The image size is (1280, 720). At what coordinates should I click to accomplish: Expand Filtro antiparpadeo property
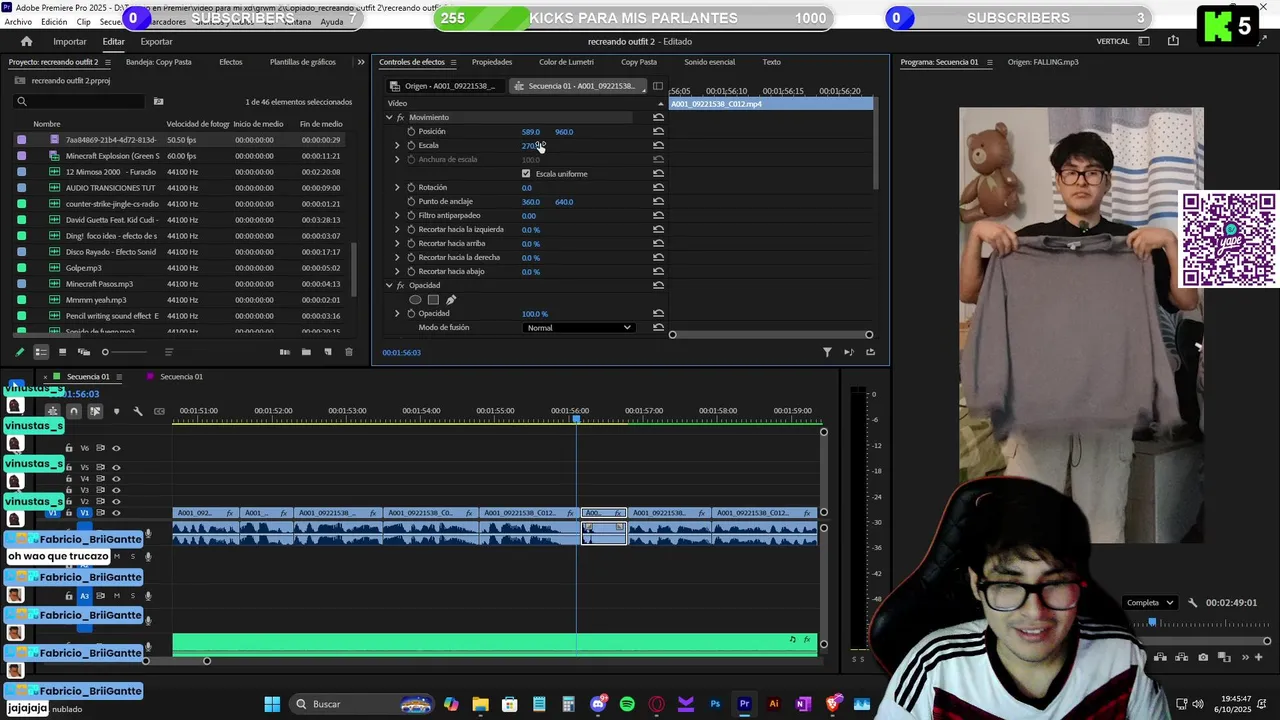(397, 215)
